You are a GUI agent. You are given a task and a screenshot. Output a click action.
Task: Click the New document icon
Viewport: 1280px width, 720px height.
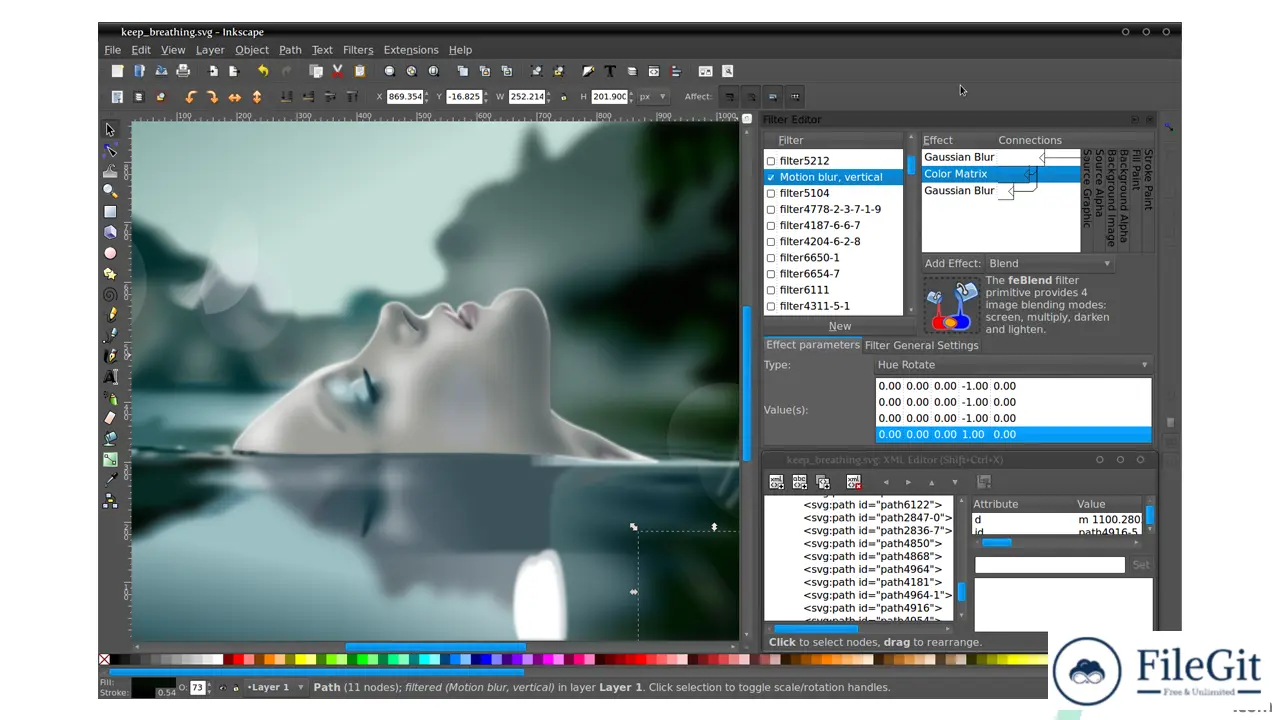point(117,71)
